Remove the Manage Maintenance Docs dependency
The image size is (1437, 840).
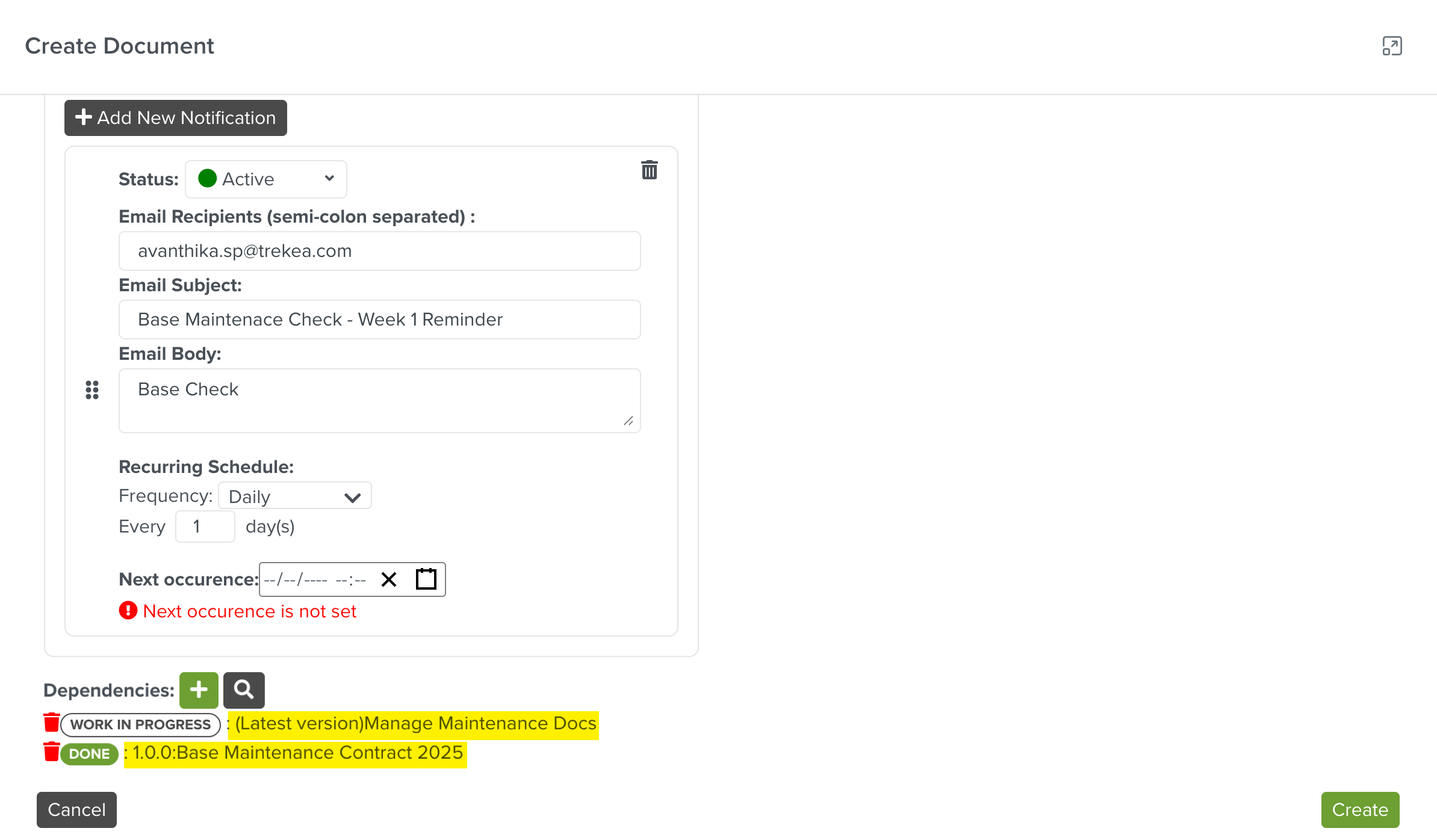[52, 722]
